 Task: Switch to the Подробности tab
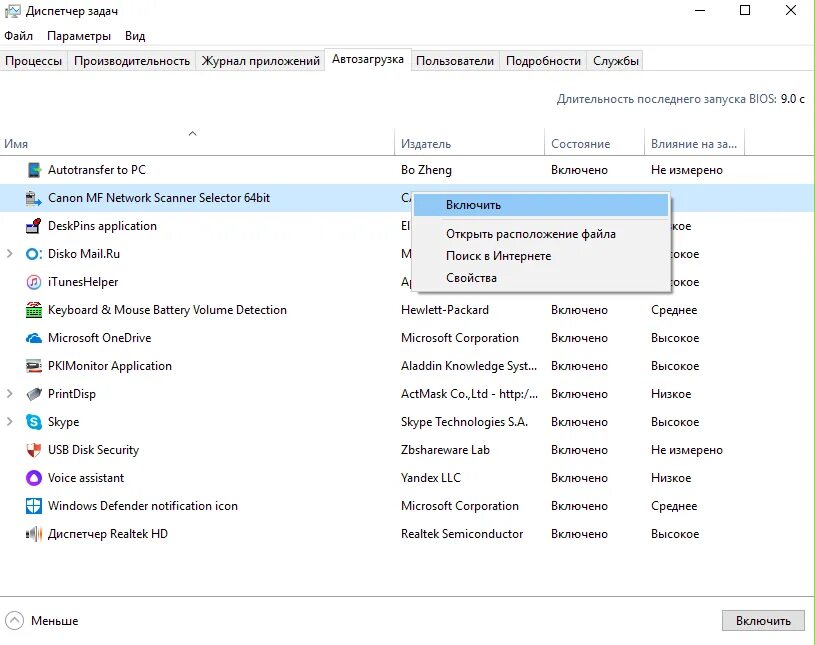tap(543, 61)
